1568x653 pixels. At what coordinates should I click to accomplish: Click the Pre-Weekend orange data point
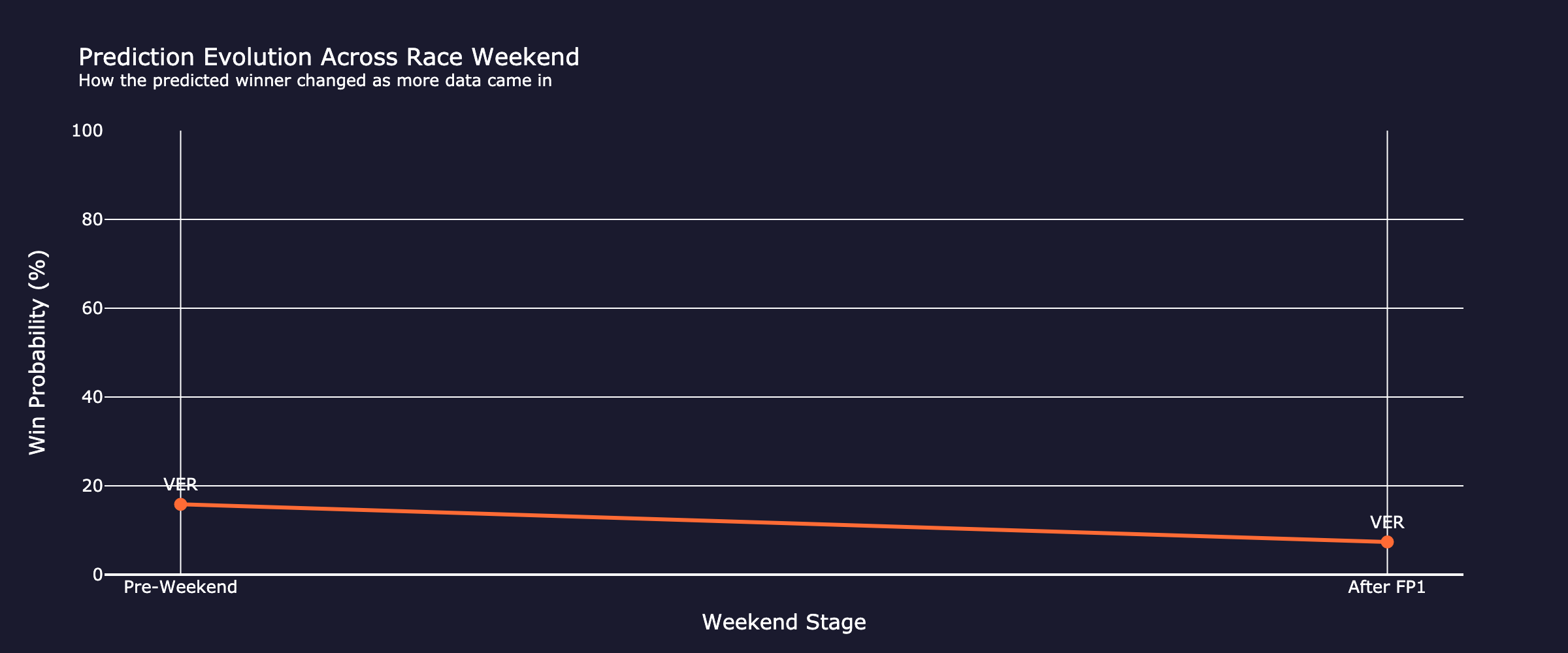pos(180,504)
